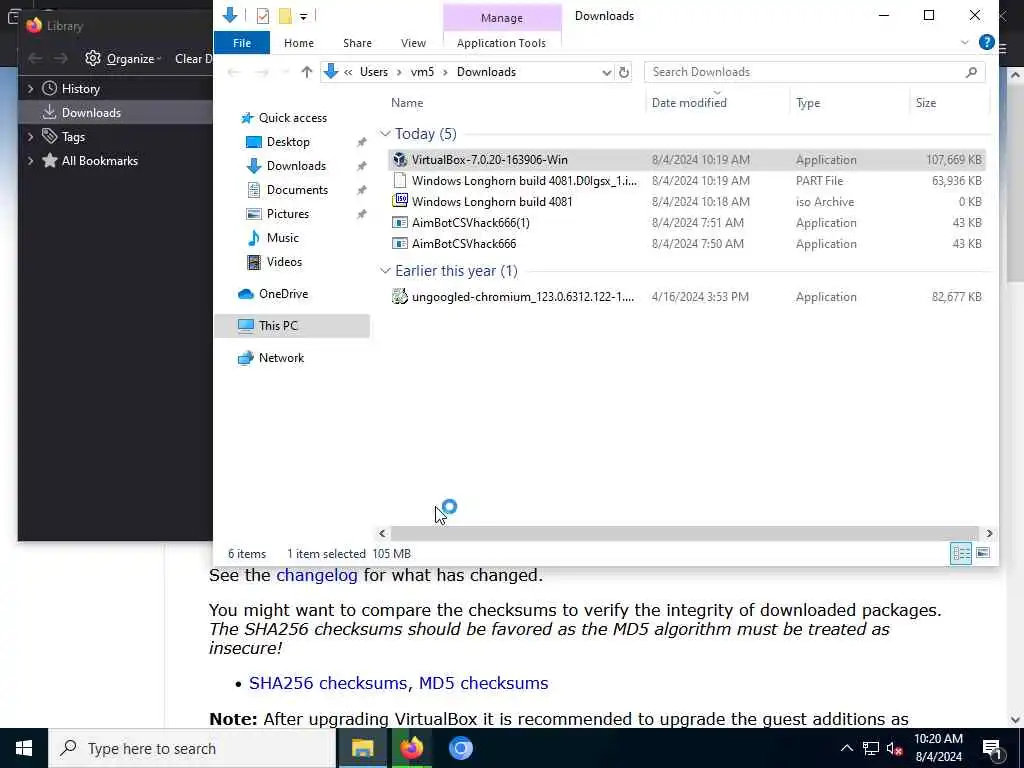Click the Manage contextual tab
This screenshot has height=768, width=1024.
(502, 18)
